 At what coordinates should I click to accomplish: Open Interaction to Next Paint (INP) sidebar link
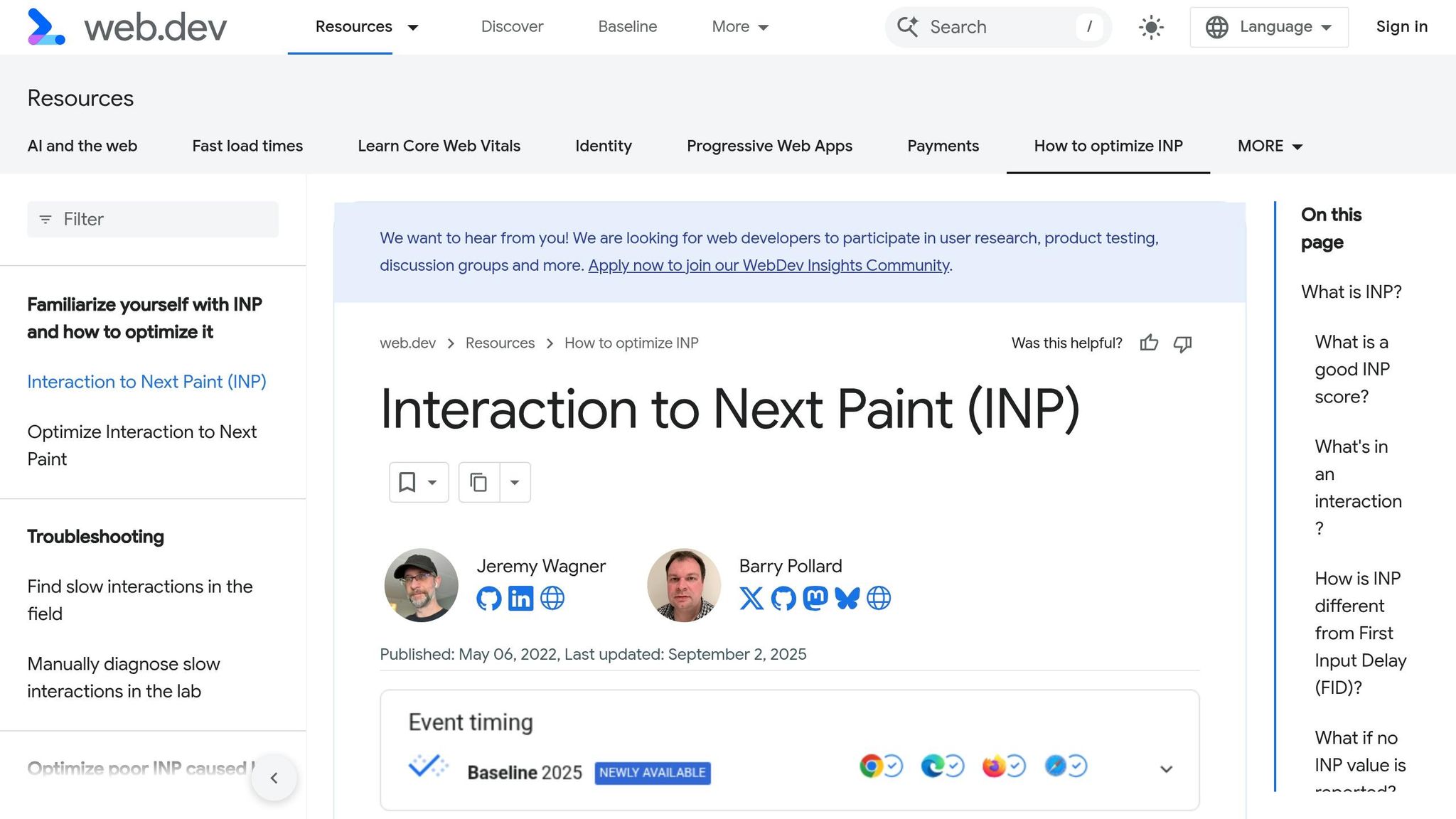click(x=146, y=382)
